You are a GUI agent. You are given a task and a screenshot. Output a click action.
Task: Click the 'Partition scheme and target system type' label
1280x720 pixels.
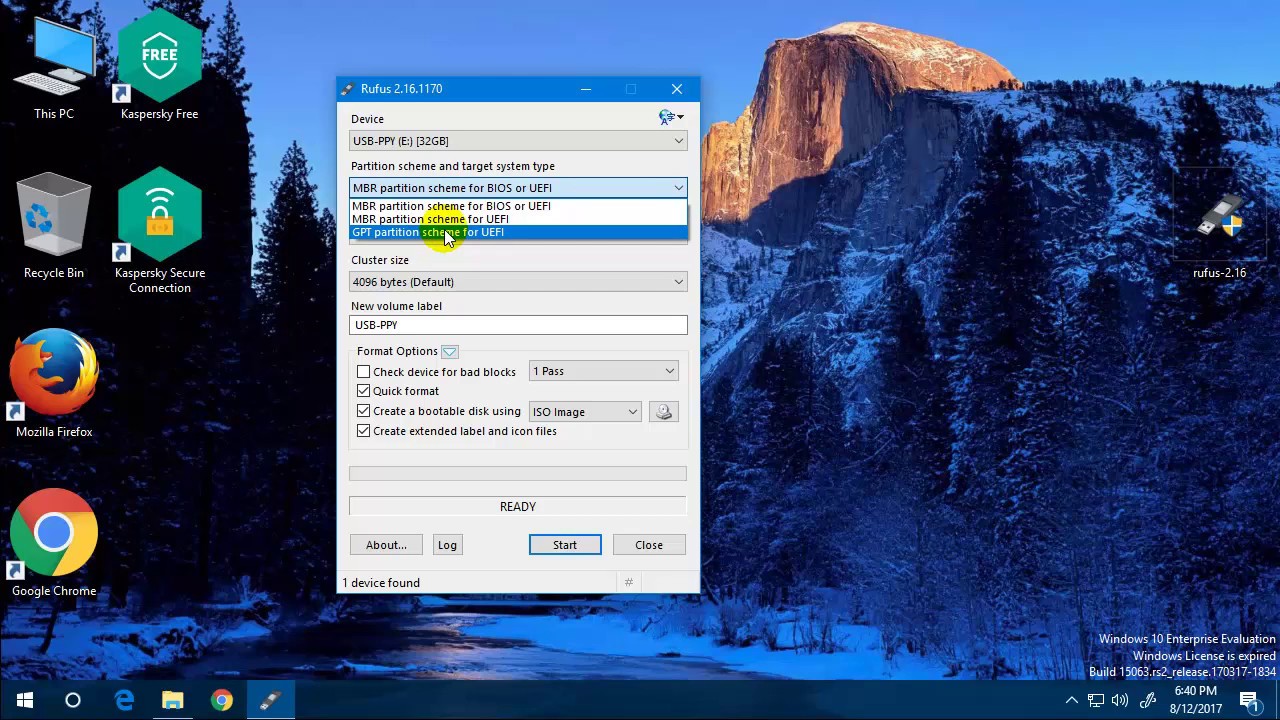point(453,166)
